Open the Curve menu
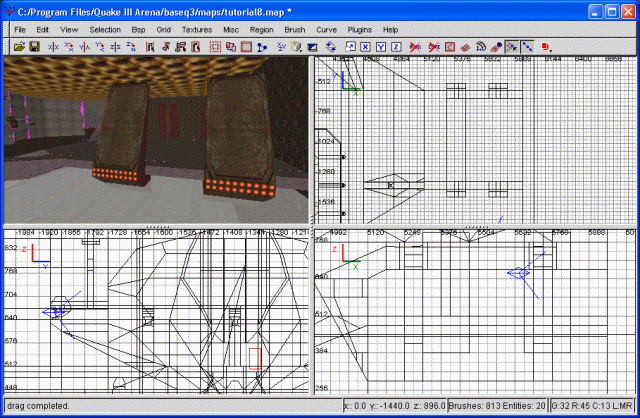Screen dimensions: 640x418 point(326,30)
